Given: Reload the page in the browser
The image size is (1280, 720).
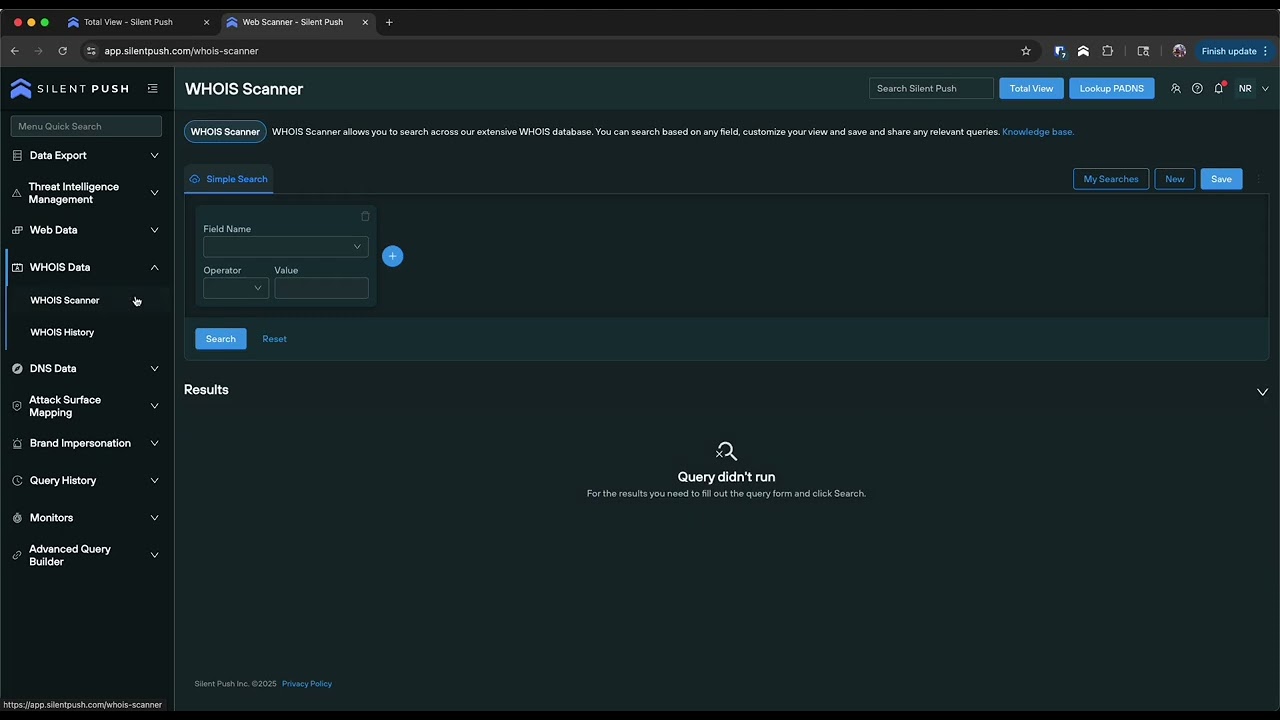Looking at the screenshot, I should (x=63, y=51).
